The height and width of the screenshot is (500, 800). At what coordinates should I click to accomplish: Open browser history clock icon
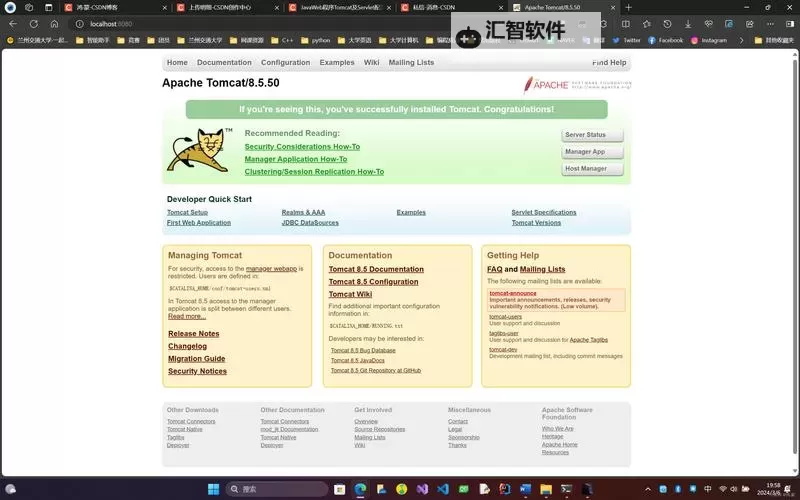pos(667,24)
